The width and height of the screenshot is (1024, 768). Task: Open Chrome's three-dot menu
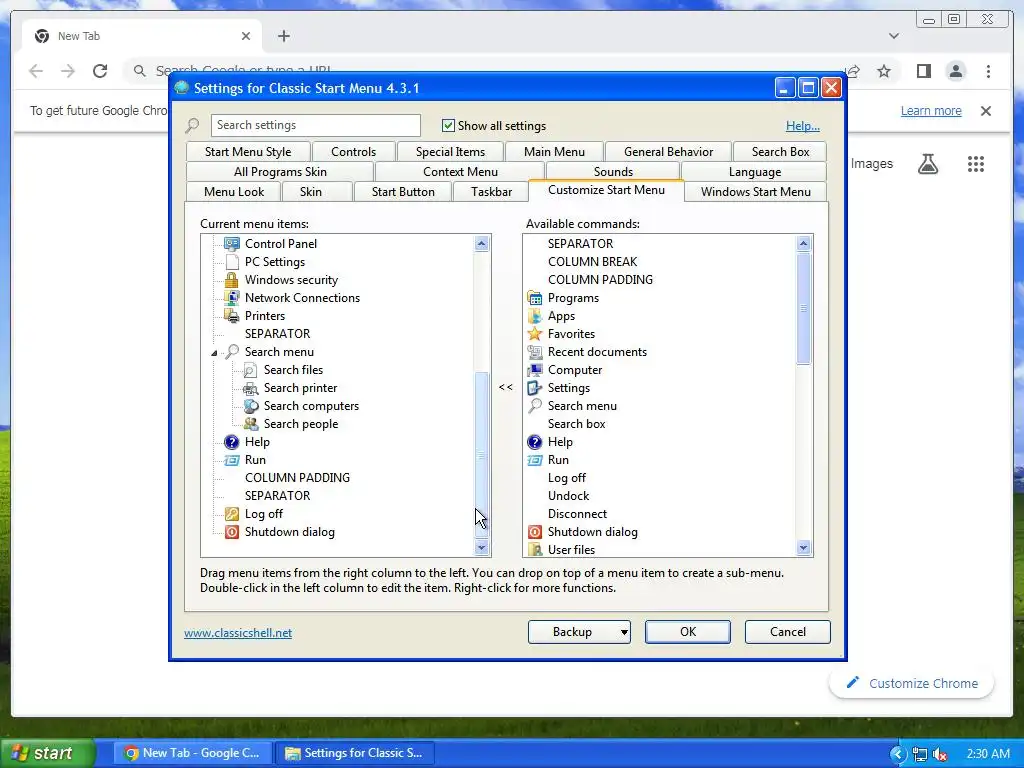[x=988, y=71]
